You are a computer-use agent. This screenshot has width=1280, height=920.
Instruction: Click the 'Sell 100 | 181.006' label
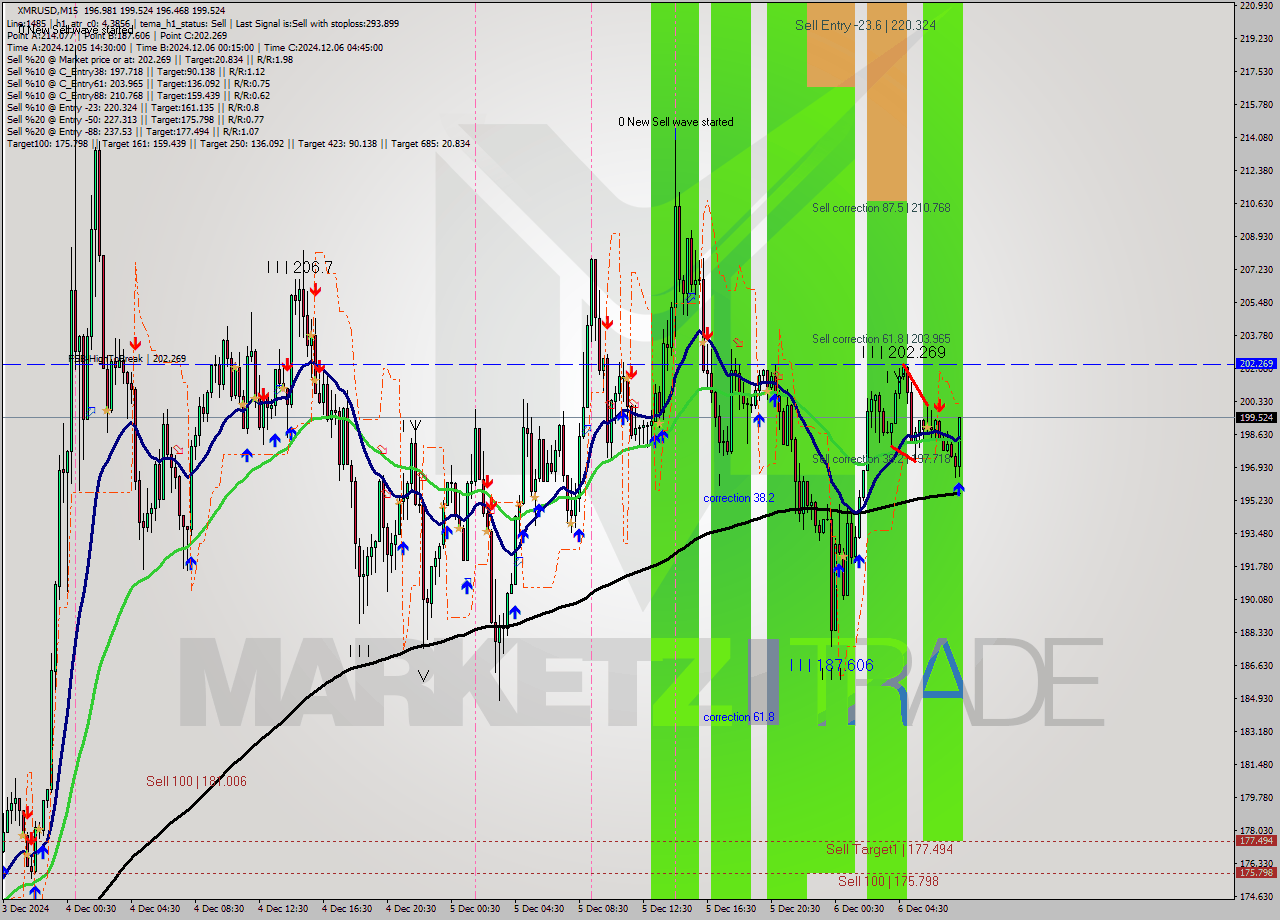coord(196,781)
